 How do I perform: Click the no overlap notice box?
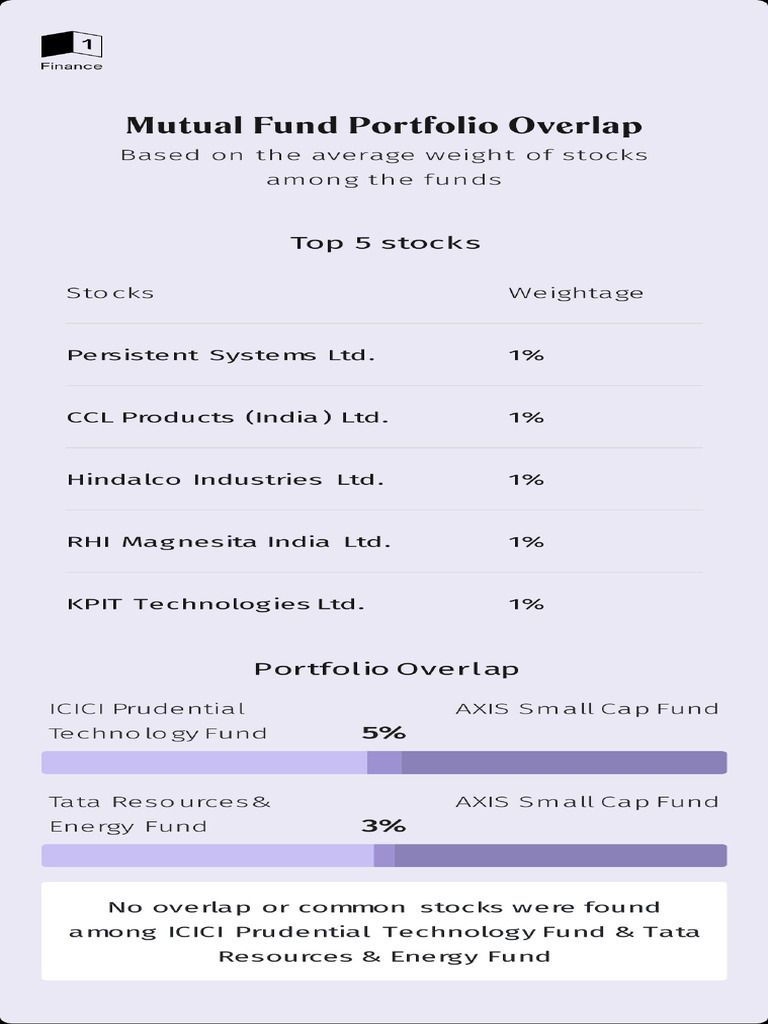coord(384,931)
